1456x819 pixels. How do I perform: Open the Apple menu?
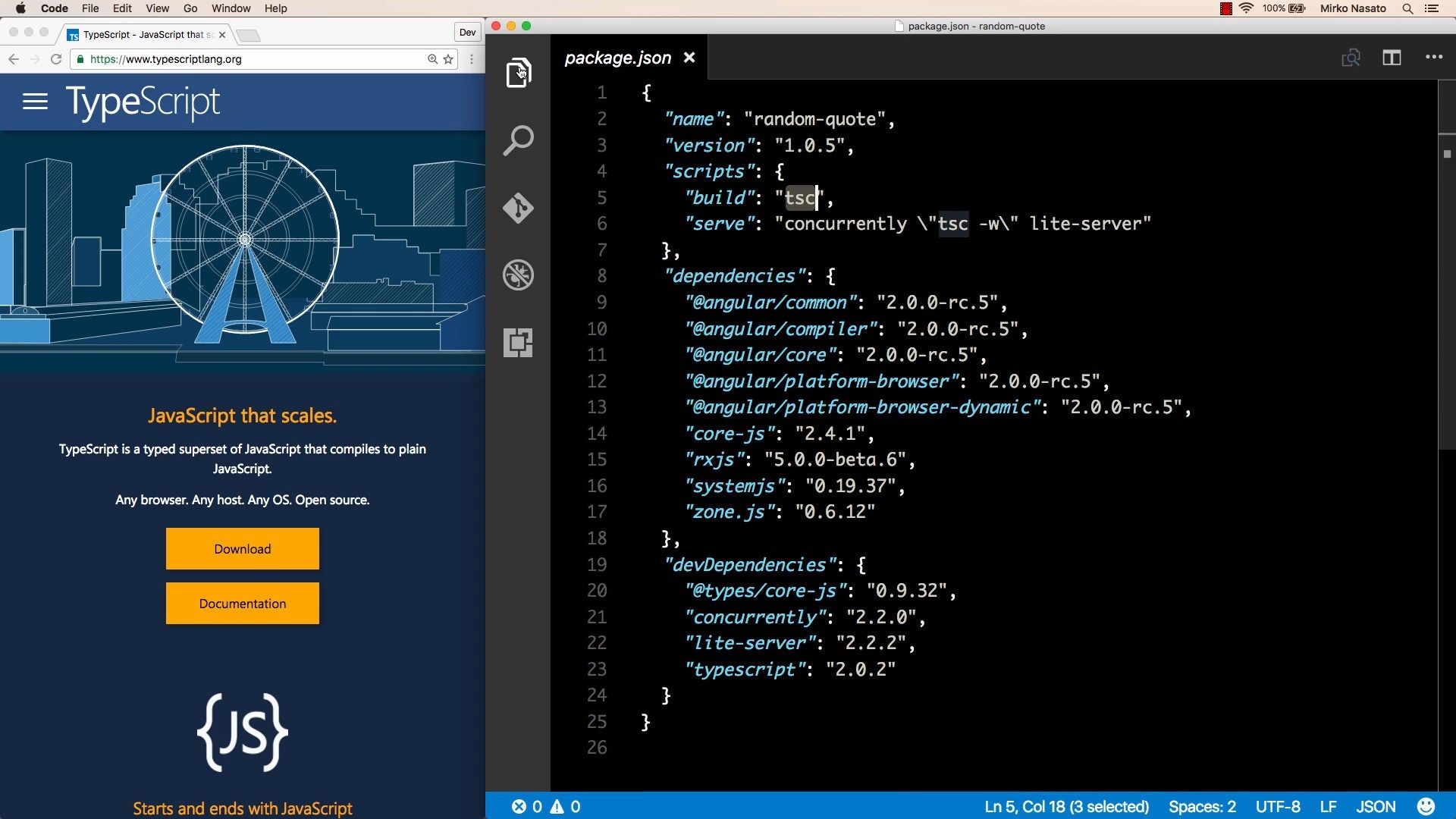(20, 8)
